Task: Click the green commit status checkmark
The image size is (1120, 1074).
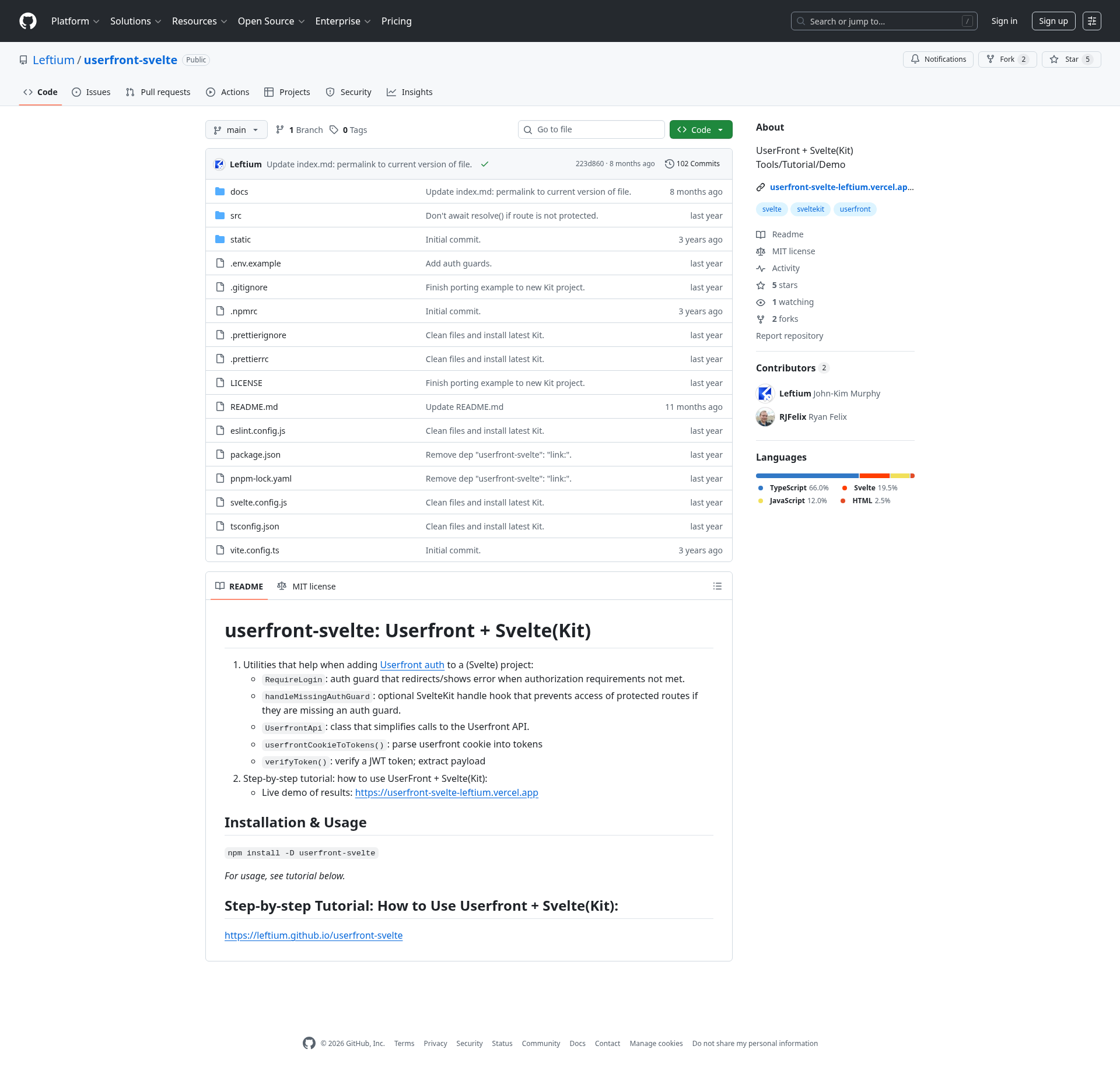Action: pyautogui.click(x=485, y=164)
